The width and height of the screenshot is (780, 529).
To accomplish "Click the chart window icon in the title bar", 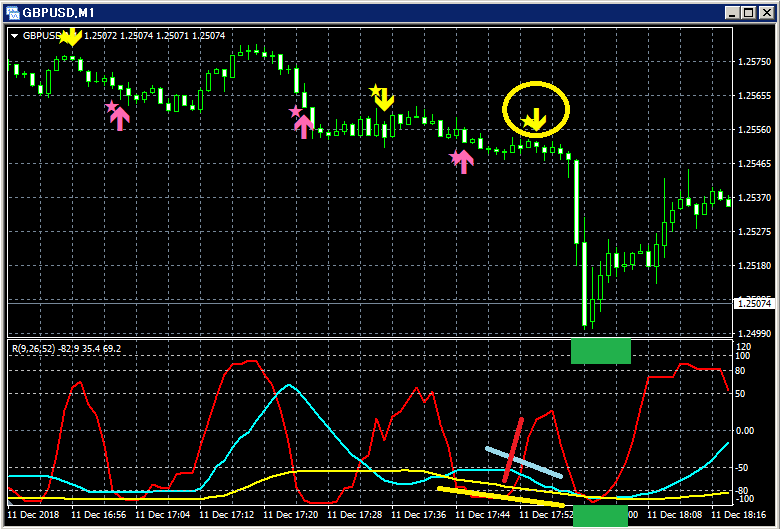I will (x=12, y=12).
